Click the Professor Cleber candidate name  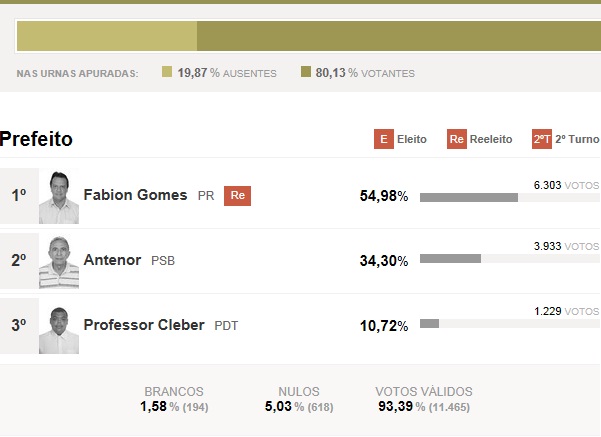144,325
